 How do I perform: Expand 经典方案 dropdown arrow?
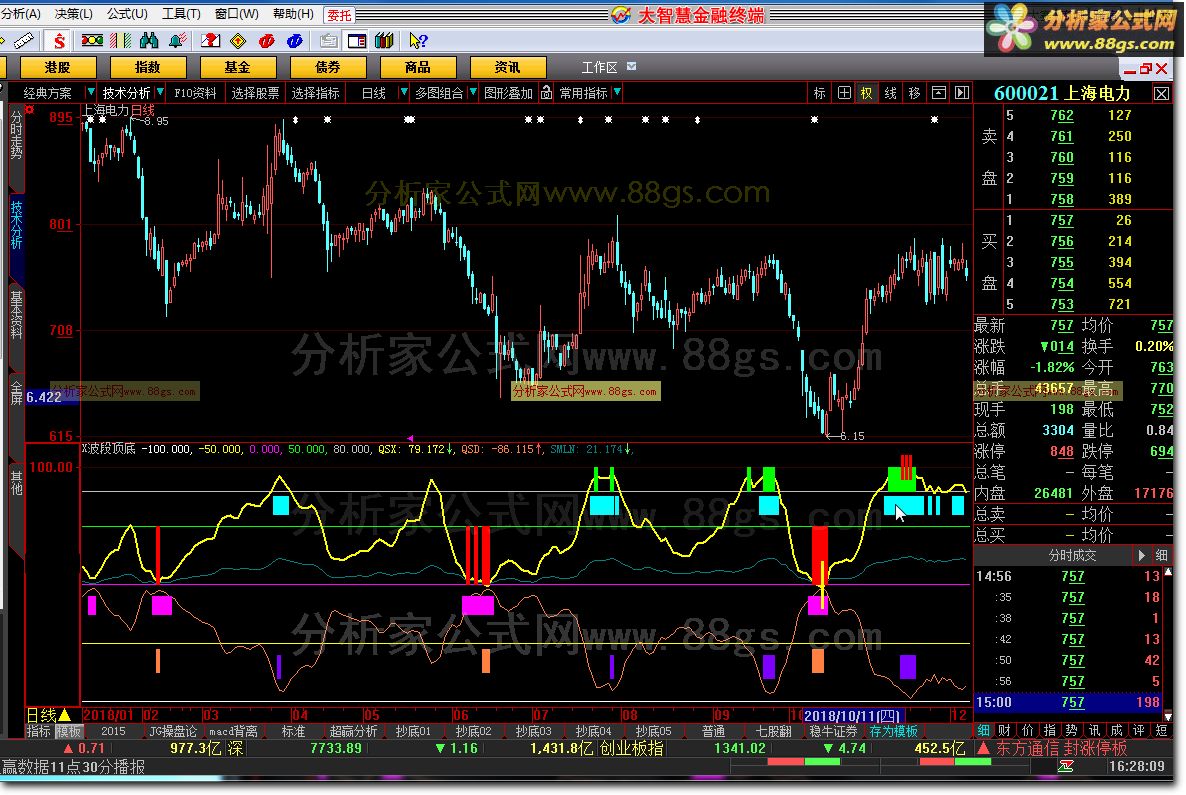[91, 92]
